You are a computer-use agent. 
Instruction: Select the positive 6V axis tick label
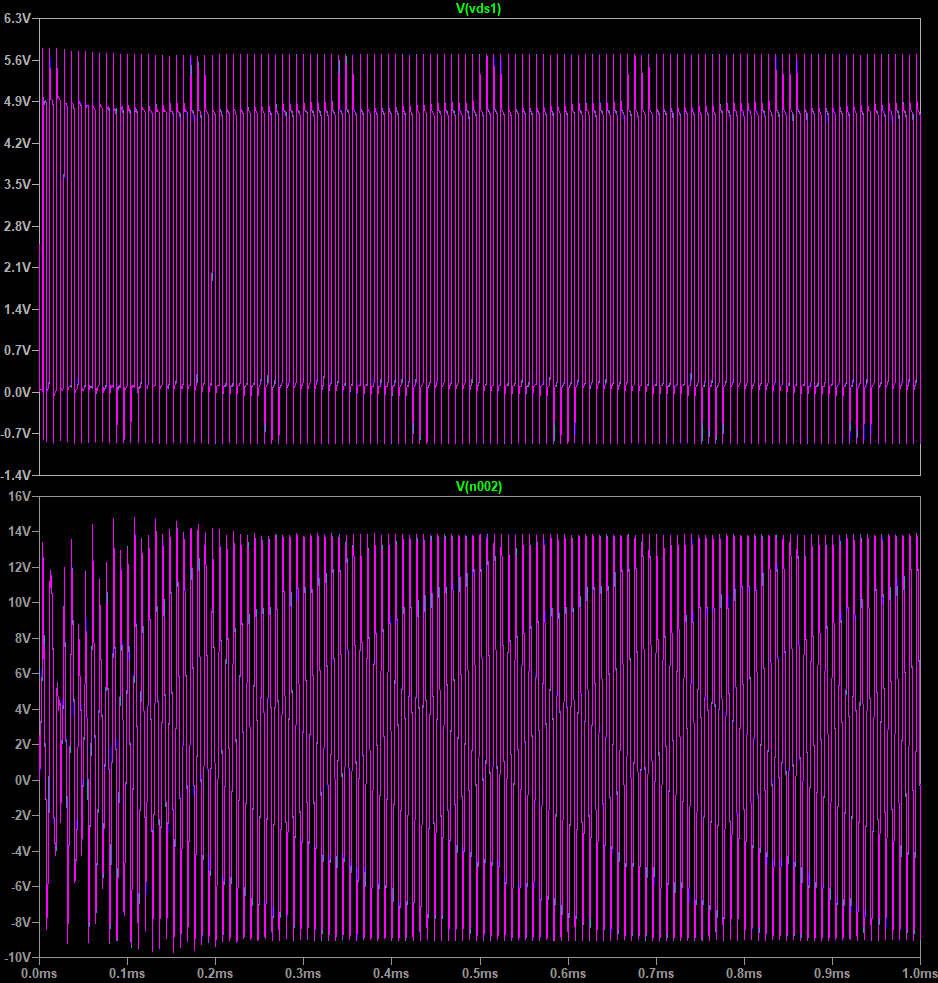pos(23,673)
